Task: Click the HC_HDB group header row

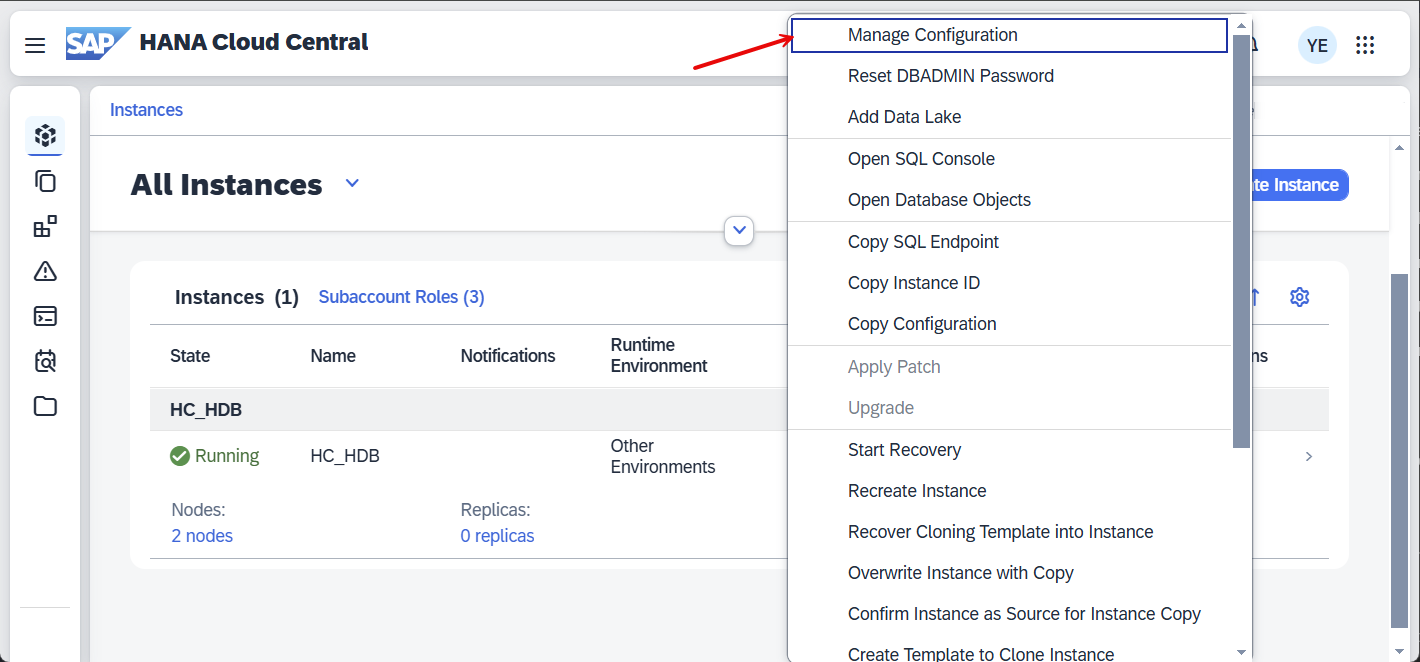Action: (739, 410)
